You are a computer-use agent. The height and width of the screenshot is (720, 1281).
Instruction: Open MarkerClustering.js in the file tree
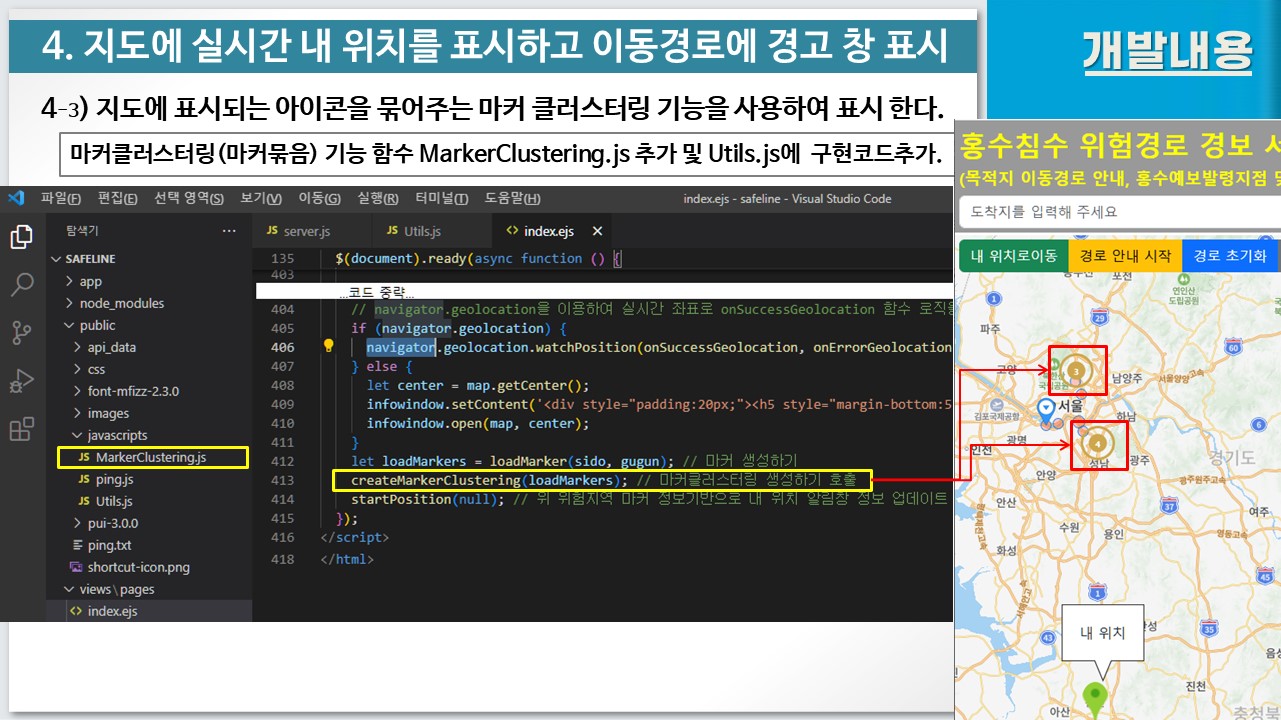pyautogui.click(x=151, y=457)
